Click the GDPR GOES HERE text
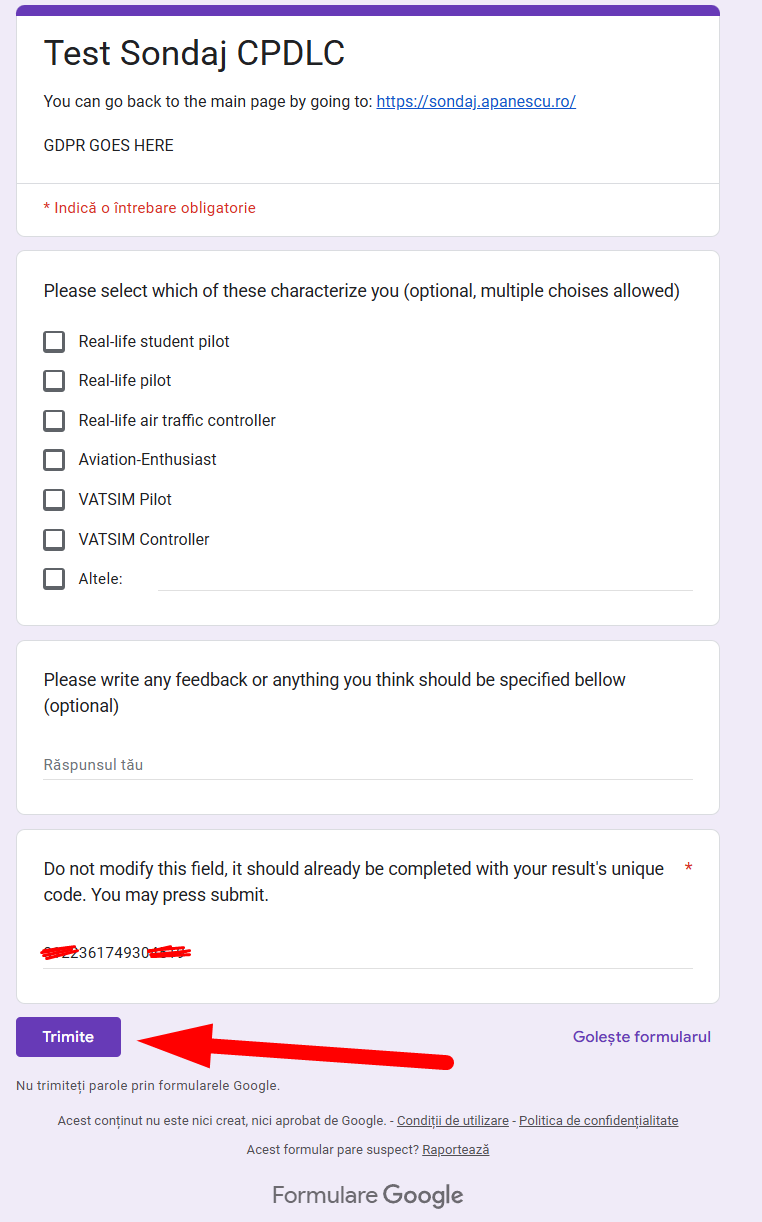This screenshot has height=1222, width=762. pos(109,146)
